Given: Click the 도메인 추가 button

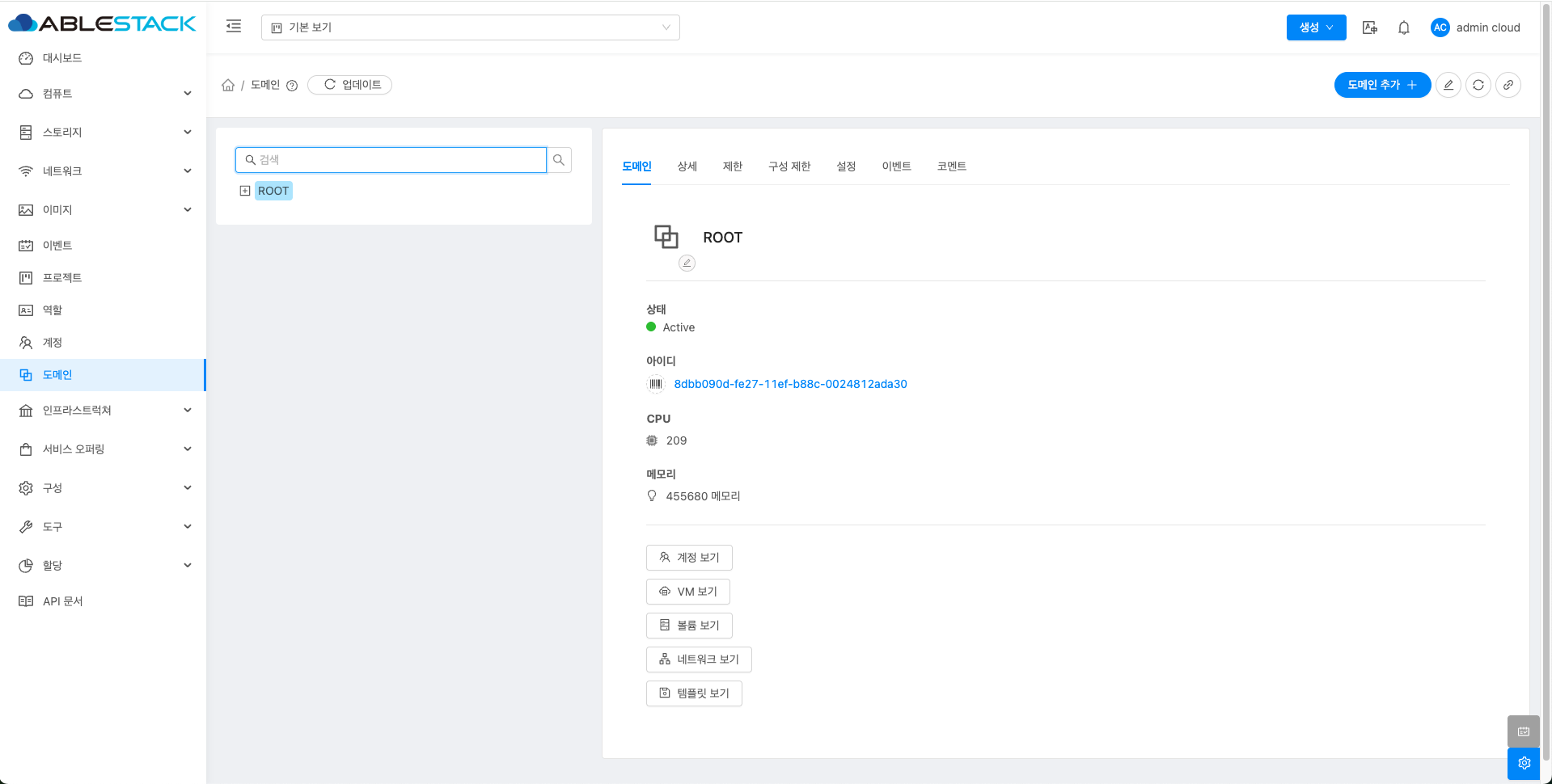Looking at the screenshot, I should pos(1381,85).
